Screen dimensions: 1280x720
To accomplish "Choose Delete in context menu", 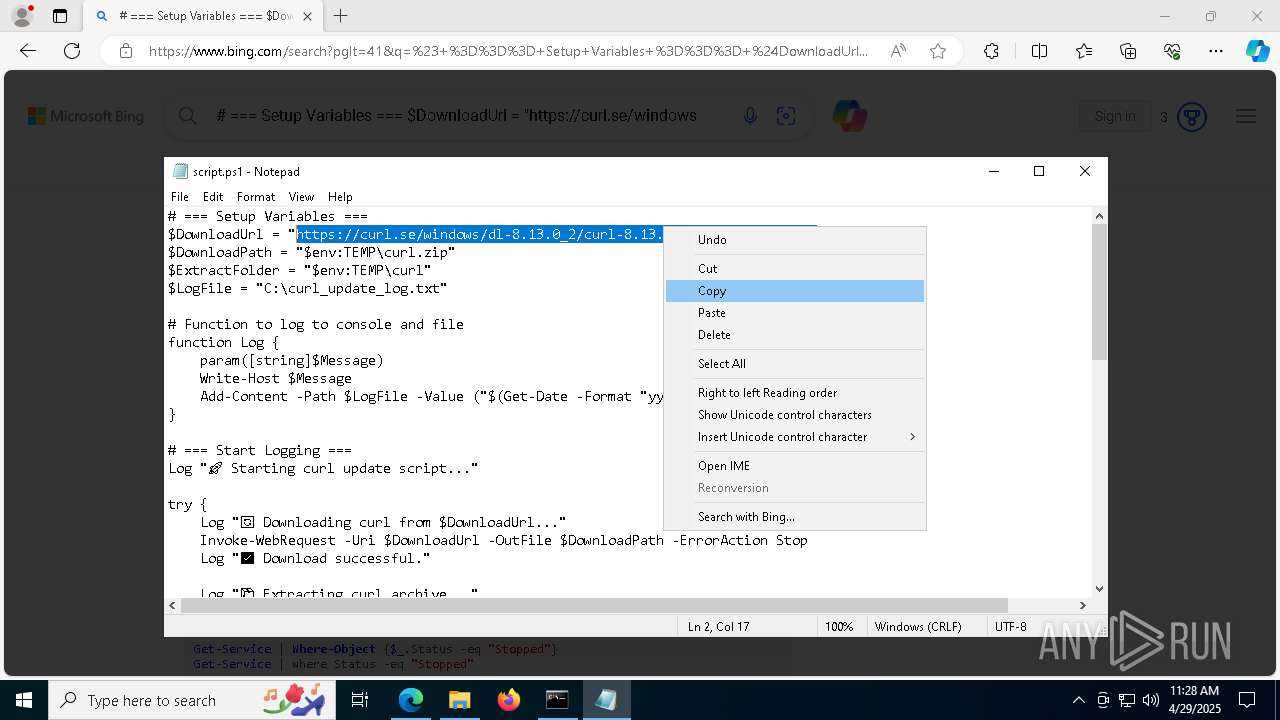I will pos(795,335).
